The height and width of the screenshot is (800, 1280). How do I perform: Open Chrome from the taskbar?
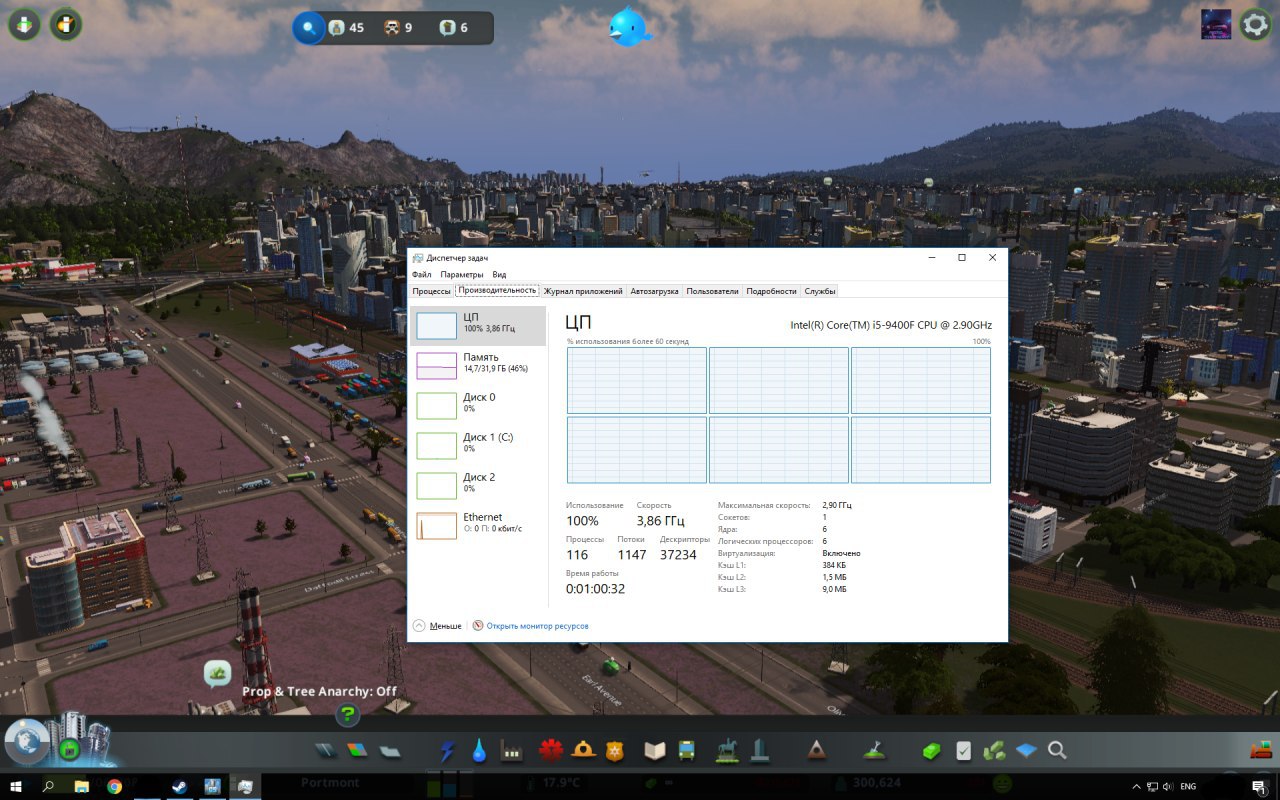(114, 787)
